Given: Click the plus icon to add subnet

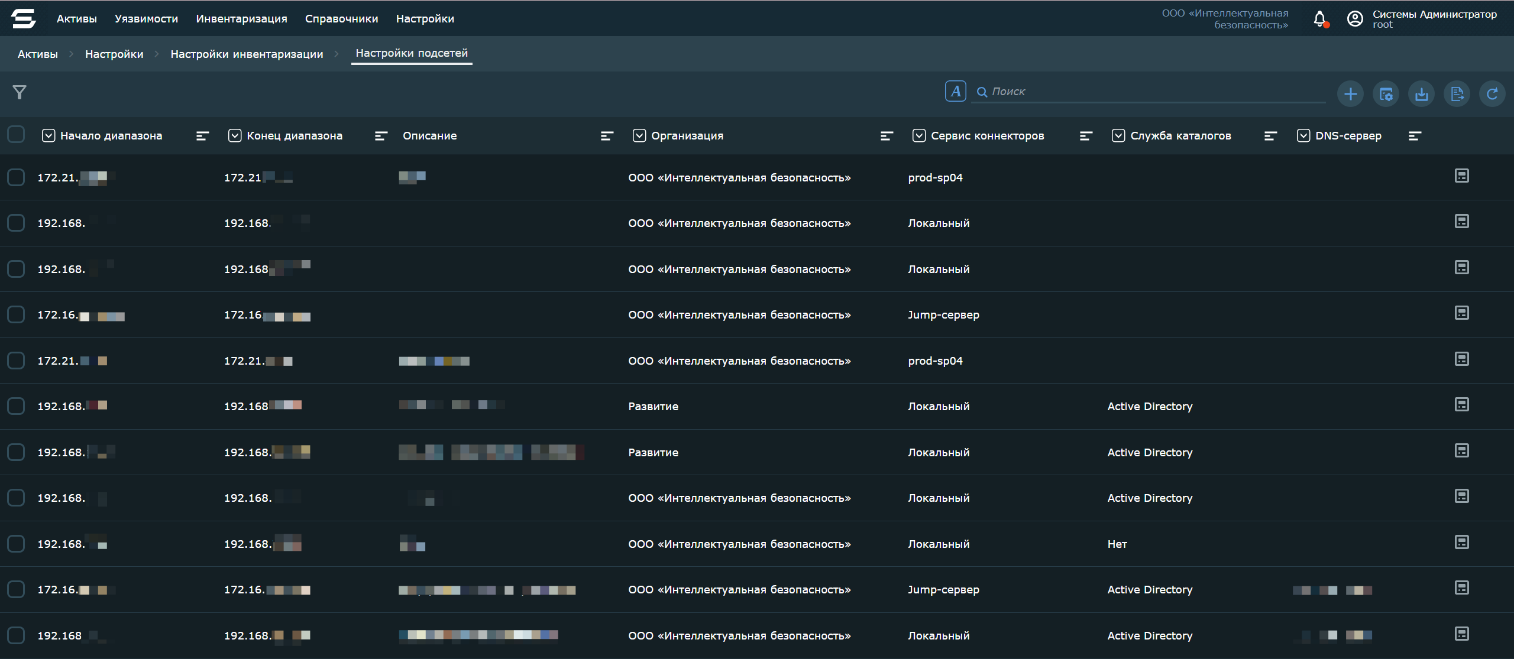Looking at the screenshot, I should pos(1350,94).
